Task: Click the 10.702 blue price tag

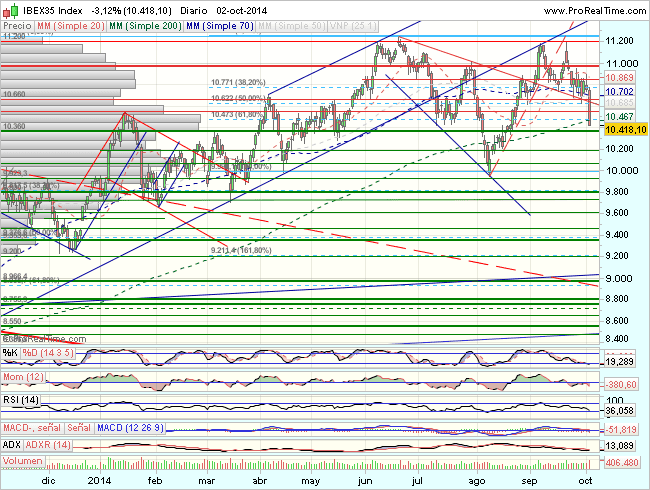Action: point(619,92)
